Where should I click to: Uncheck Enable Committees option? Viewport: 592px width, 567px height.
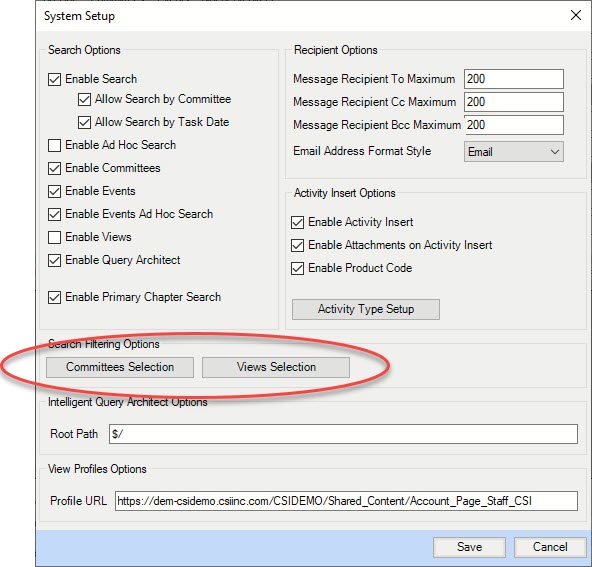[54, 168]
